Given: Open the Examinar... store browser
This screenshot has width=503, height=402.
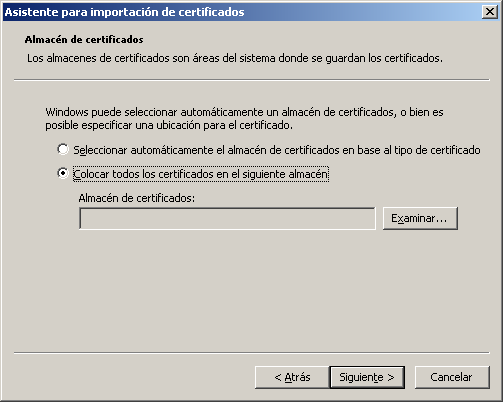Looking at the screenshot, I should pyautogui.click(x=420, y=218).
